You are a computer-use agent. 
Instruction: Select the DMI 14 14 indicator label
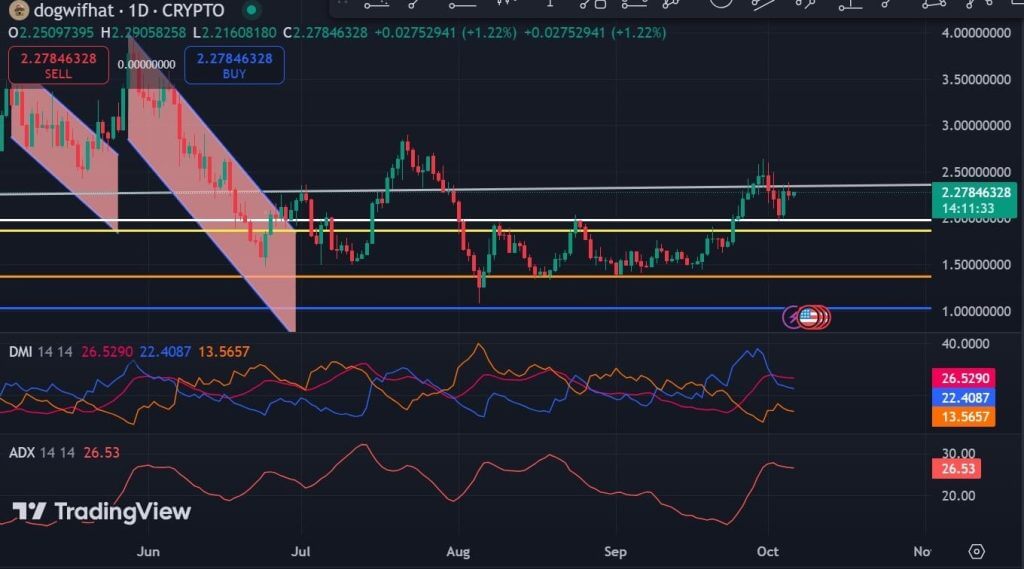[40, 351]
